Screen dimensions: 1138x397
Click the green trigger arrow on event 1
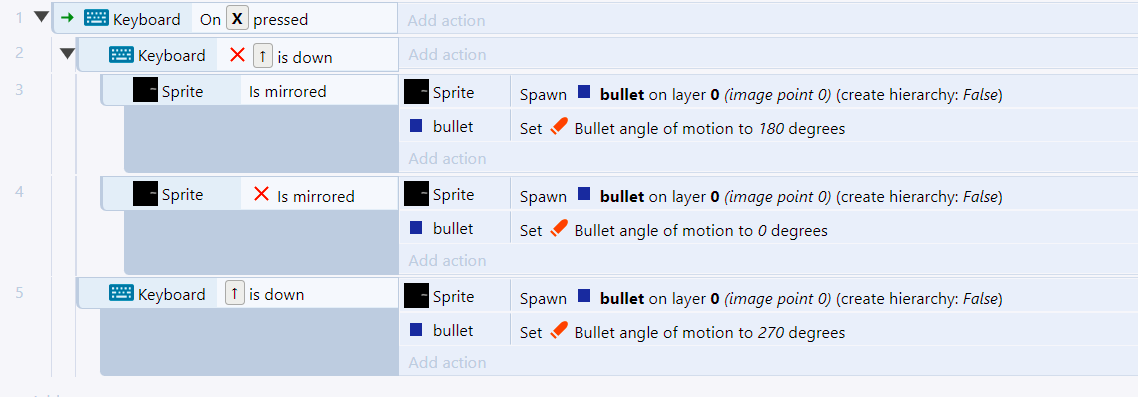tap(67, 18)
